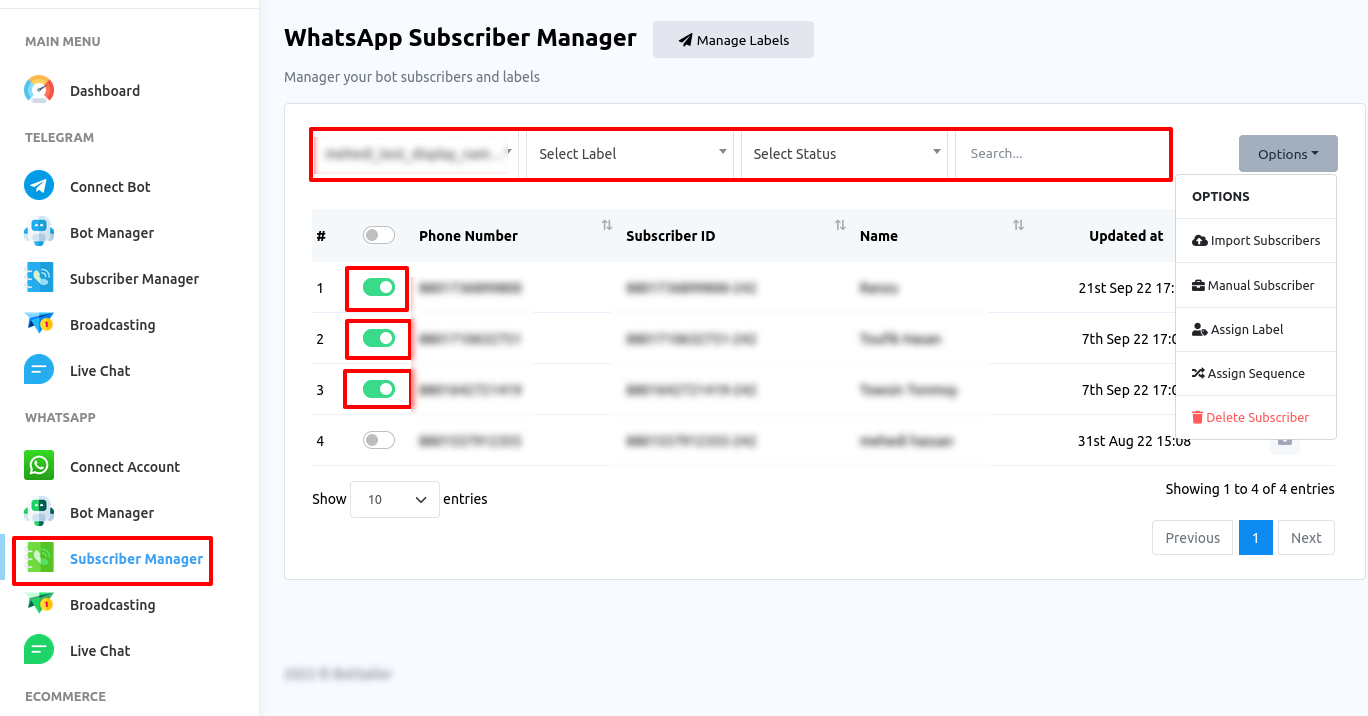
Task: Select page 1 in pagination
Action: point(1256,538)
